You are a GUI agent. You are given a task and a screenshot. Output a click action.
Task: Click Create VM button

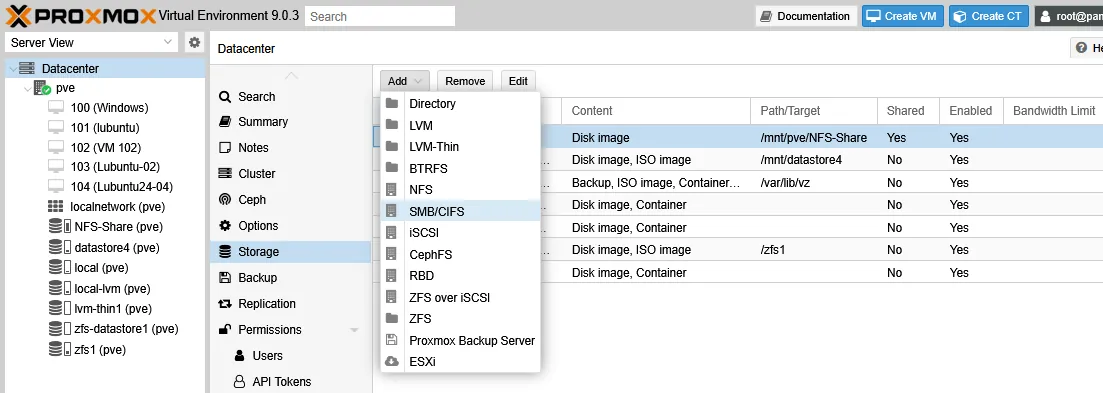click(x=903, y=16)
